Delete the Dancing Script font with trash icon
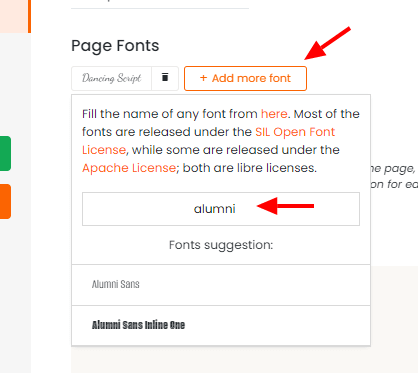 (x=165, y=78)
